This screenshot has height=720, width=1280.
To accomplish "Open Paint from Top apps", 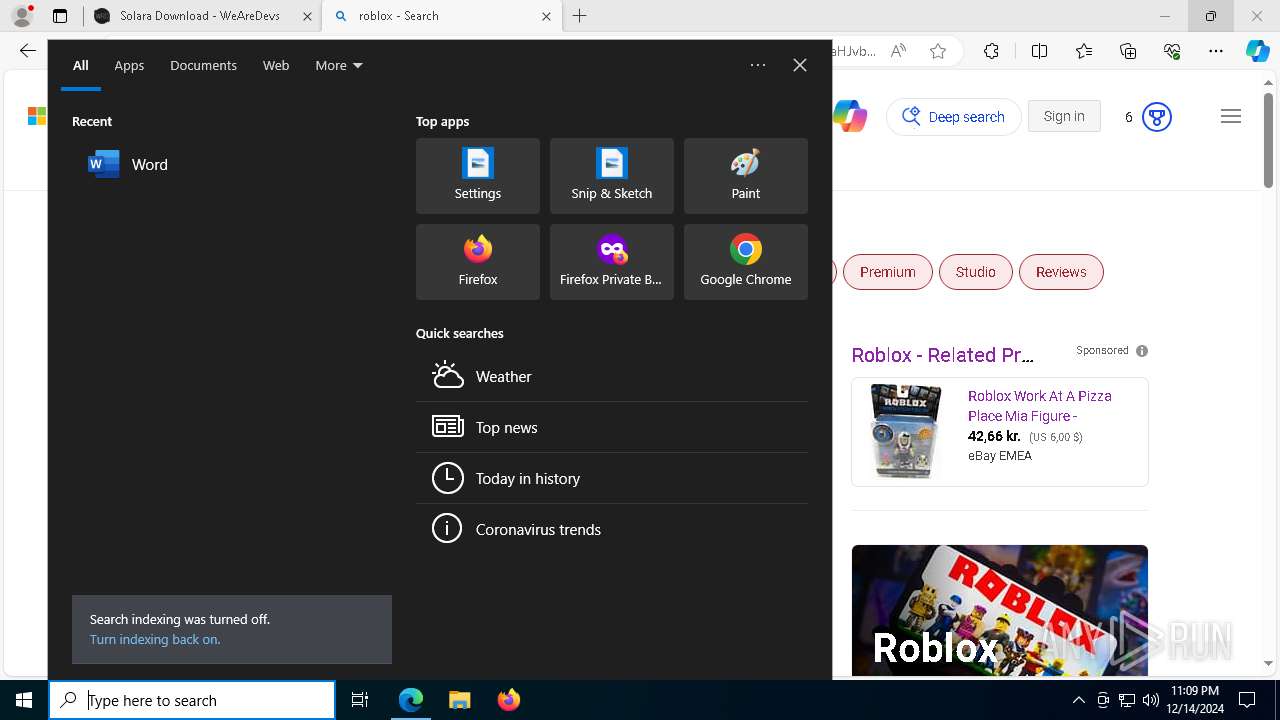I will tap(746, 176).
